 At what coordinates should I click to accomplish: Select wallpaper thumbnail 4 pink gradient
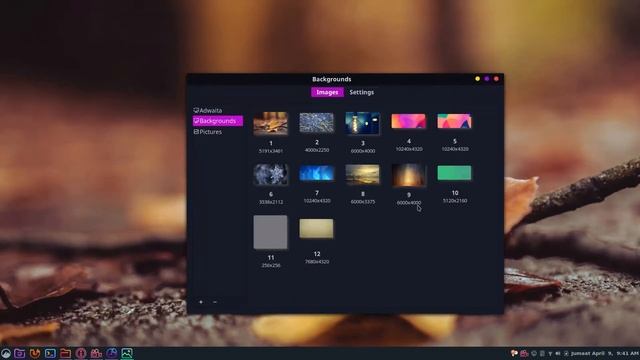click(409, 121)
